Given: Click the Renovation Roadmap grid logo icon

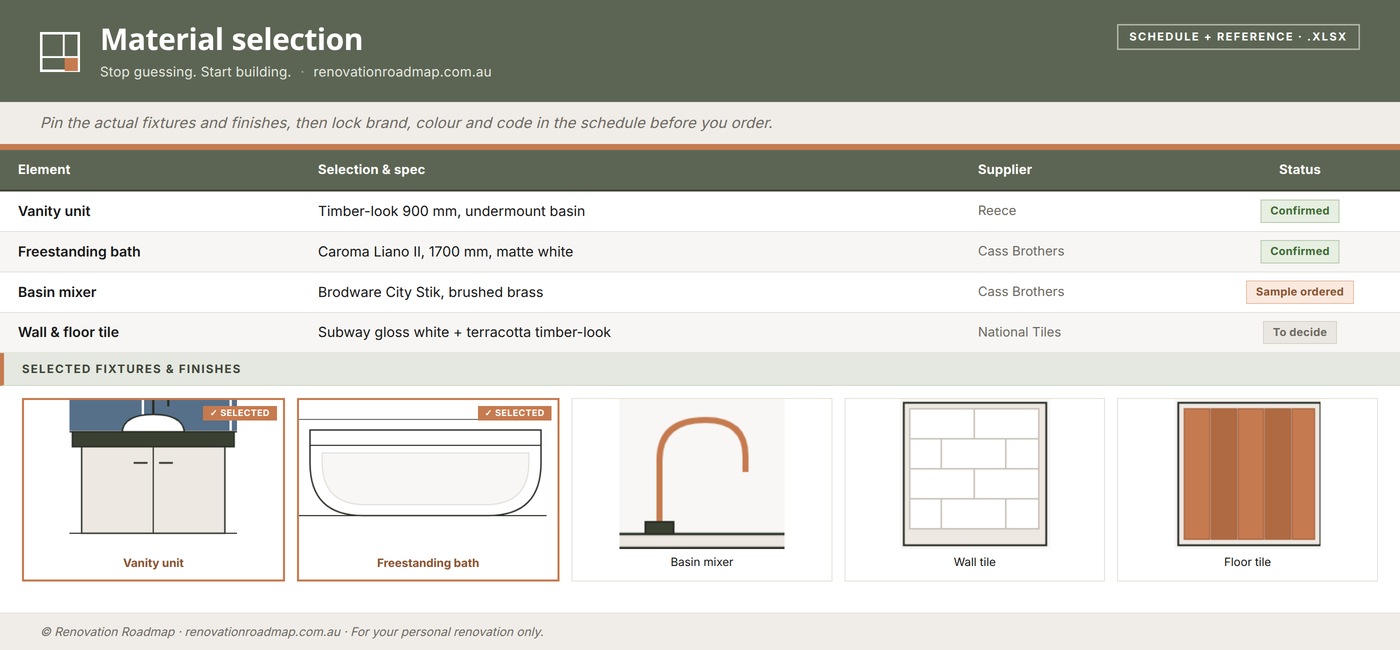Looking at the screenshot, I should coord(59,52).
